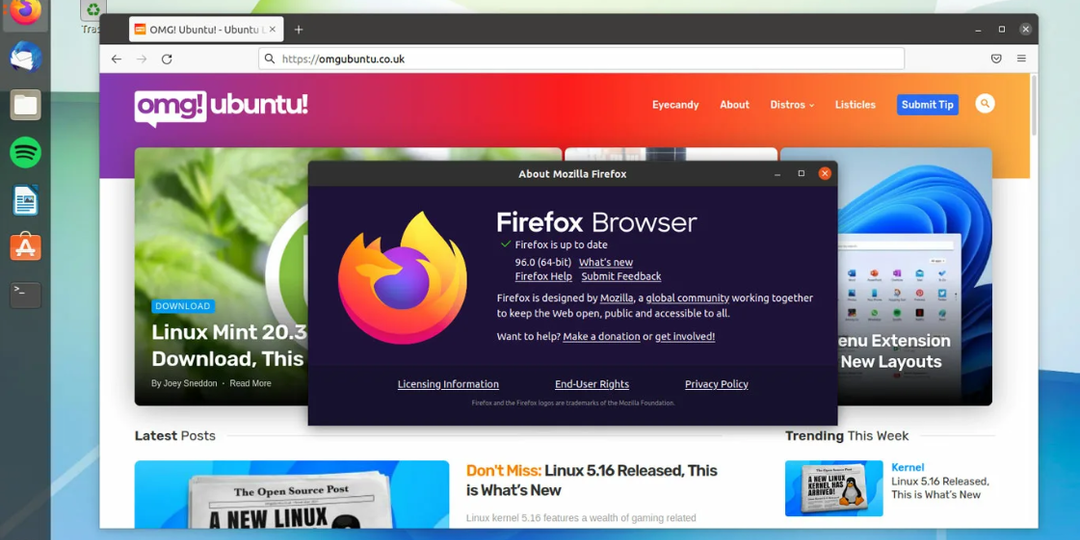Reload the omgubuntu.co.uk page

[x=167, y=59]
